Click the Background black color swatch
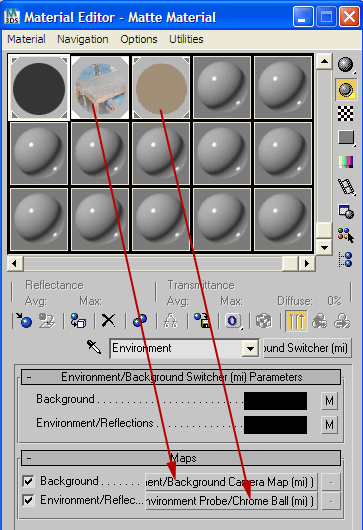The image size is (363, 530). pos(275,401)
